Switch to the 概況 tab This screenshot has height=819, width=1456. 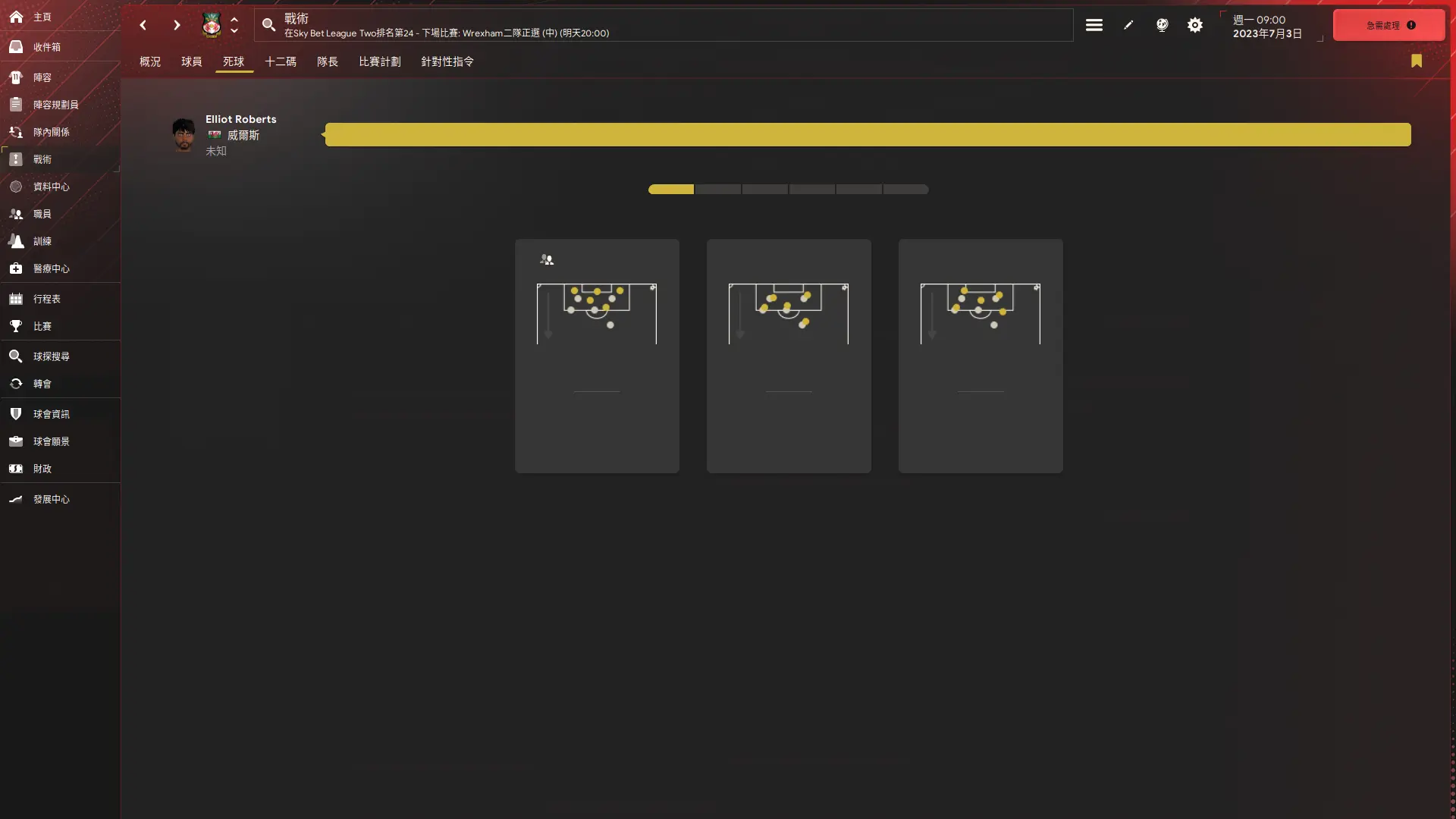pos(150,61)
